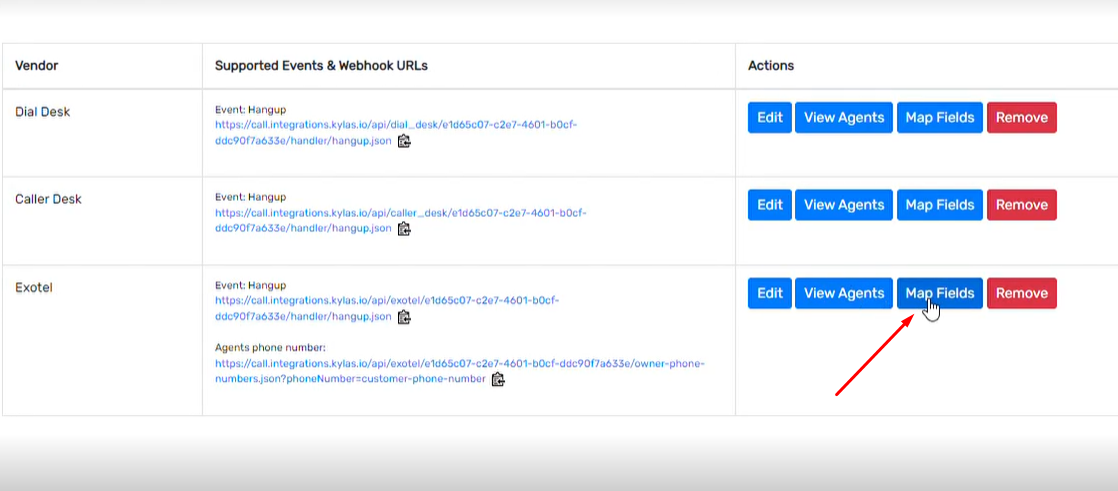The height and width of the screenshot is (491, 1118).
Task: Open Map Fields for Caller Desk
Action: click(940, 205)
